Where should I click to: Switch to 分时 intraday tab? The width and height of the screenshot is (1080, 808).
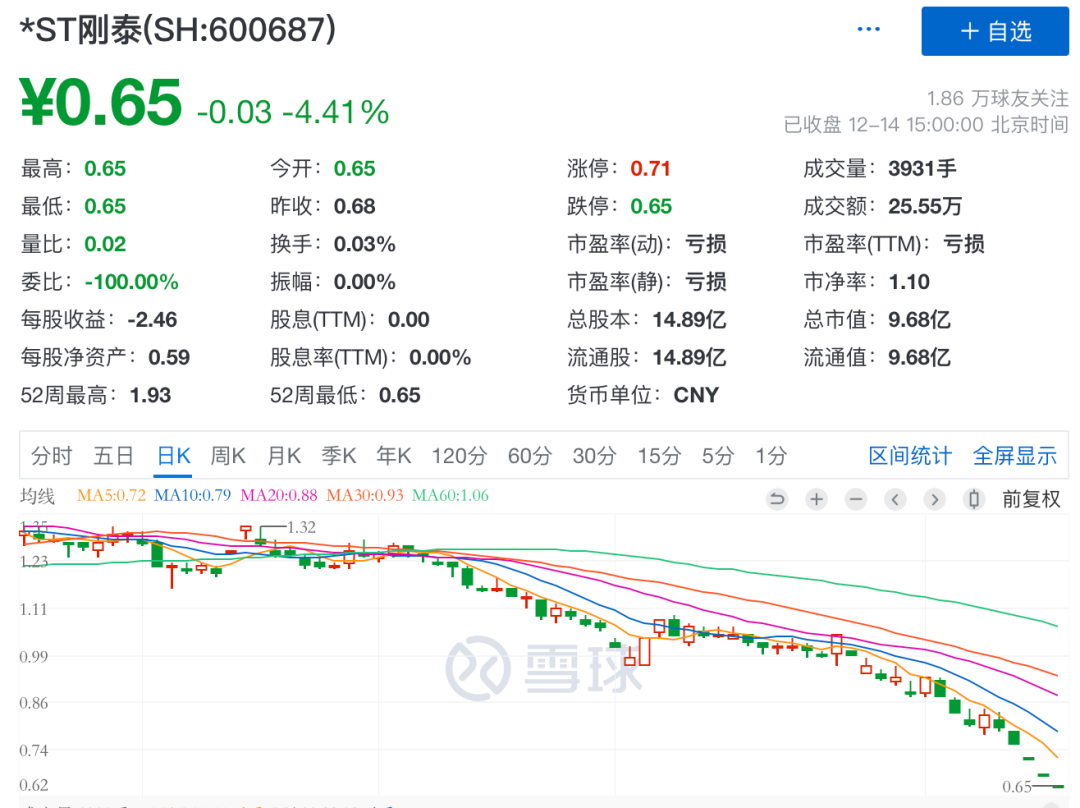coord(52,456)
